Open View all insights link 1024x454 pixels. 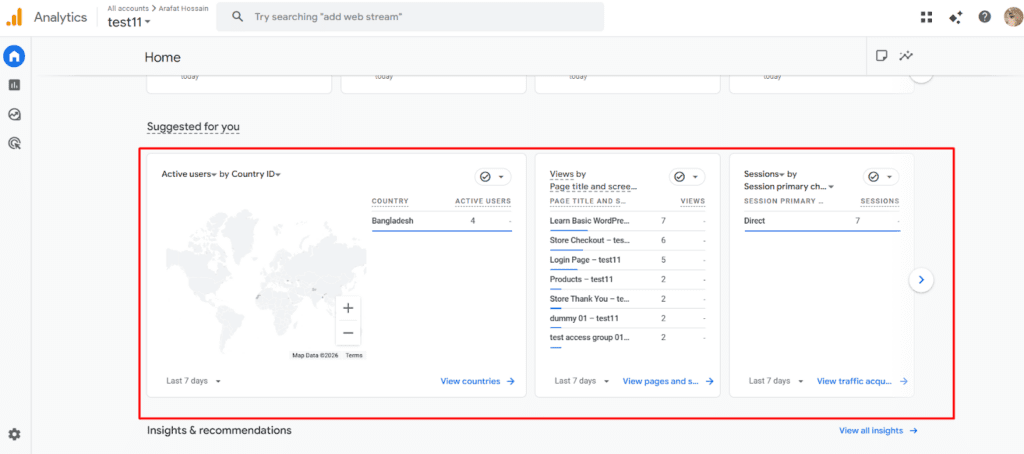pyautogui.click(x=878, y=430)
